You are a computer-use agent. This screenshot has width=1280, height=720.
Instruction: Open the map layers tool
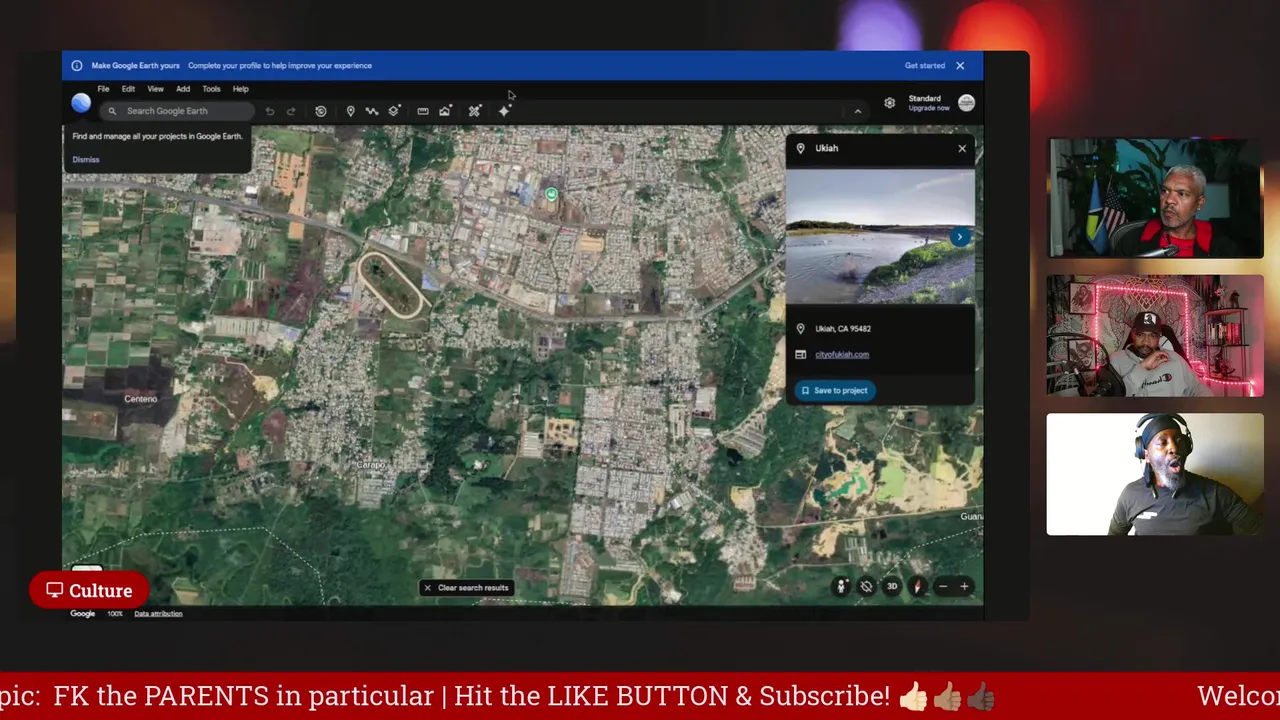pos(394,111)
